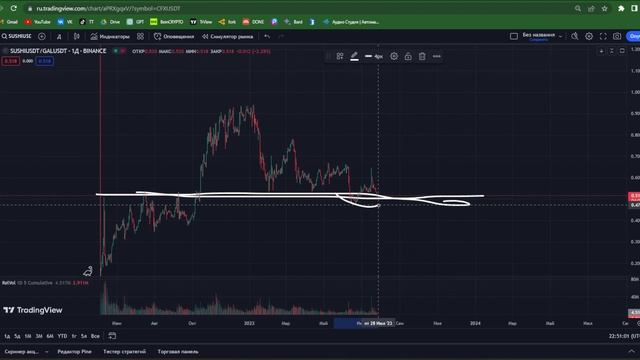Select the 6М date range

pyautogui.click(x=50, y=336)
